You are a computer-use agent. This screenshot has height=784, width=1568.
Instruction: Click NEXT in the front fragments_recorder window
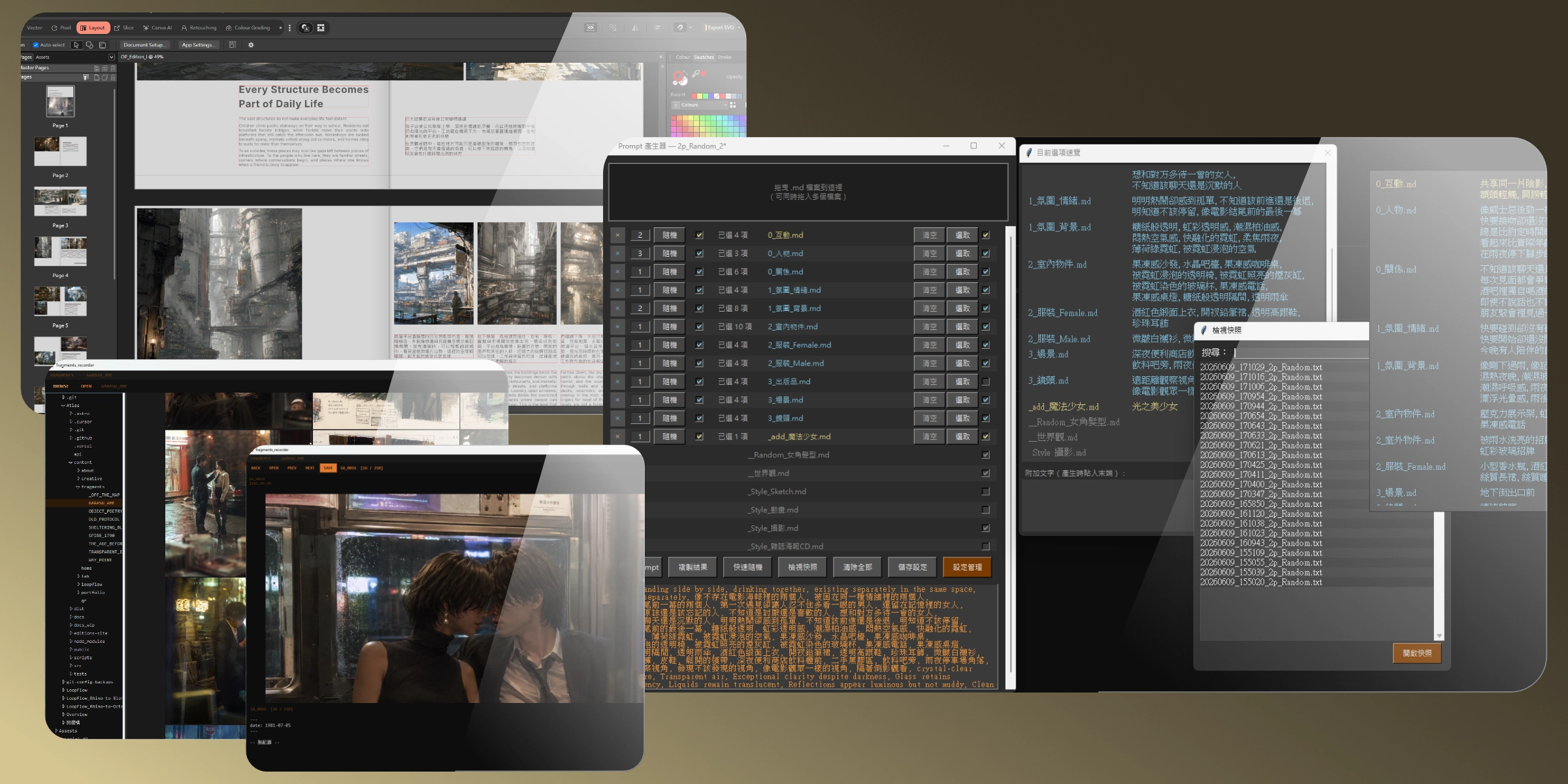coord(310,468)
